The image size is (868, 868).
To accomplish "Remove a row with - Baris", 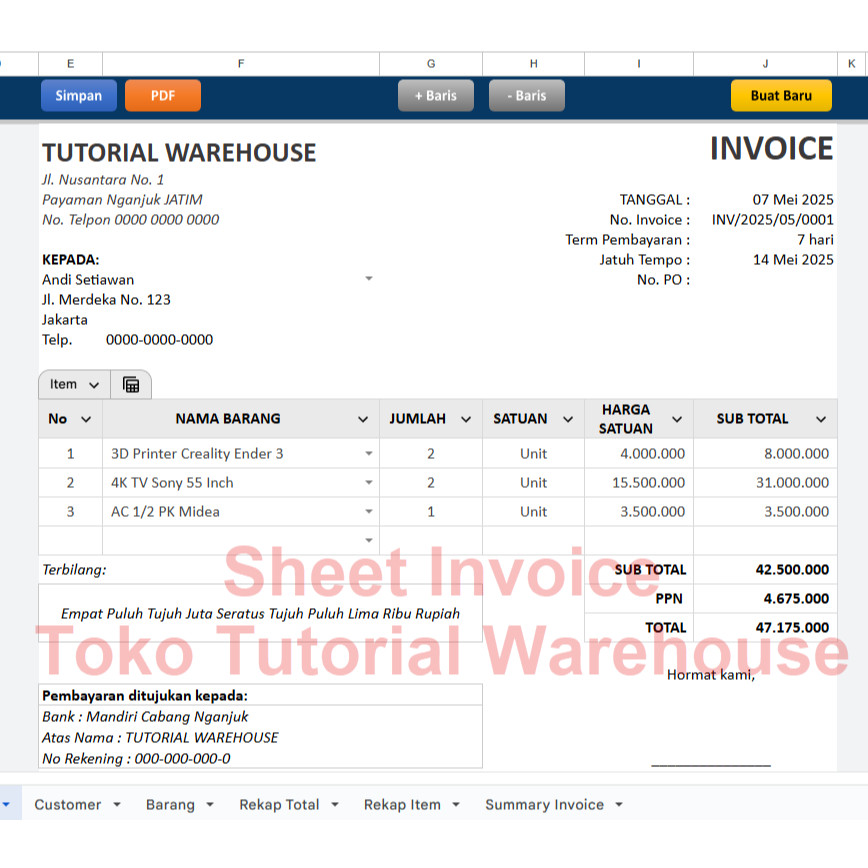I will [526, 95].
